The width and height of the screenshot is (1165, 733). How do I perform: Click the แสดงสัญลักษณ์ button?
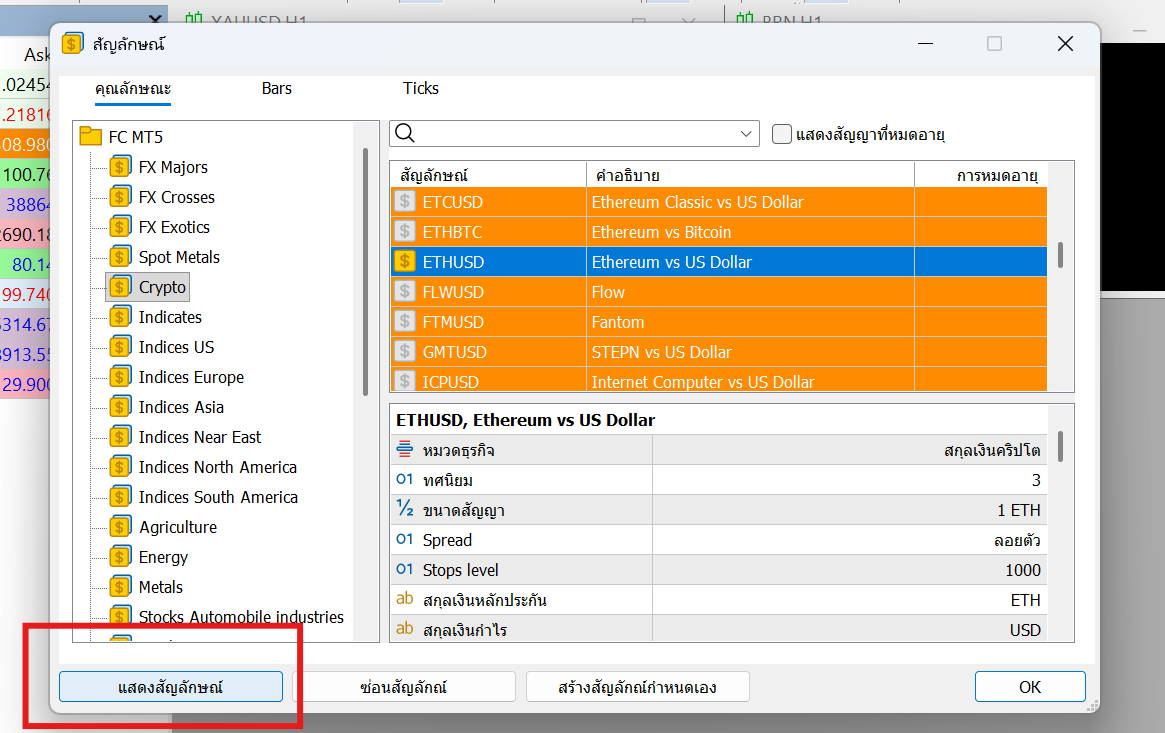[171, 687]
